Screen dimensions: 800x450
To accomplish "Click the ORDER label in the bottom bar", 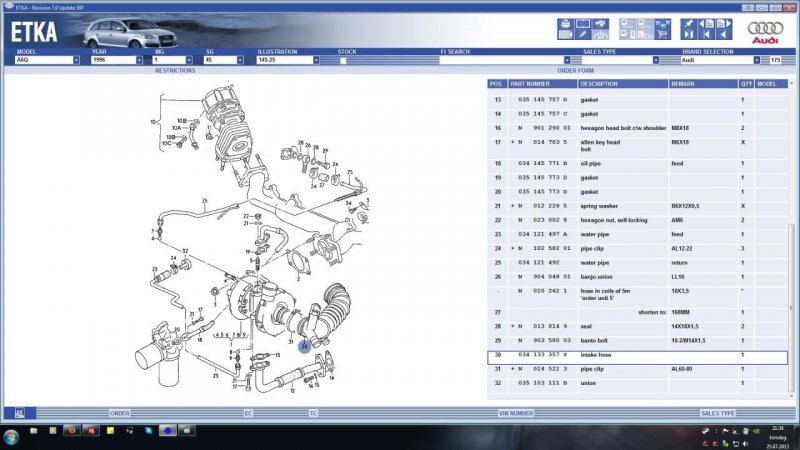I will point(120,412).
